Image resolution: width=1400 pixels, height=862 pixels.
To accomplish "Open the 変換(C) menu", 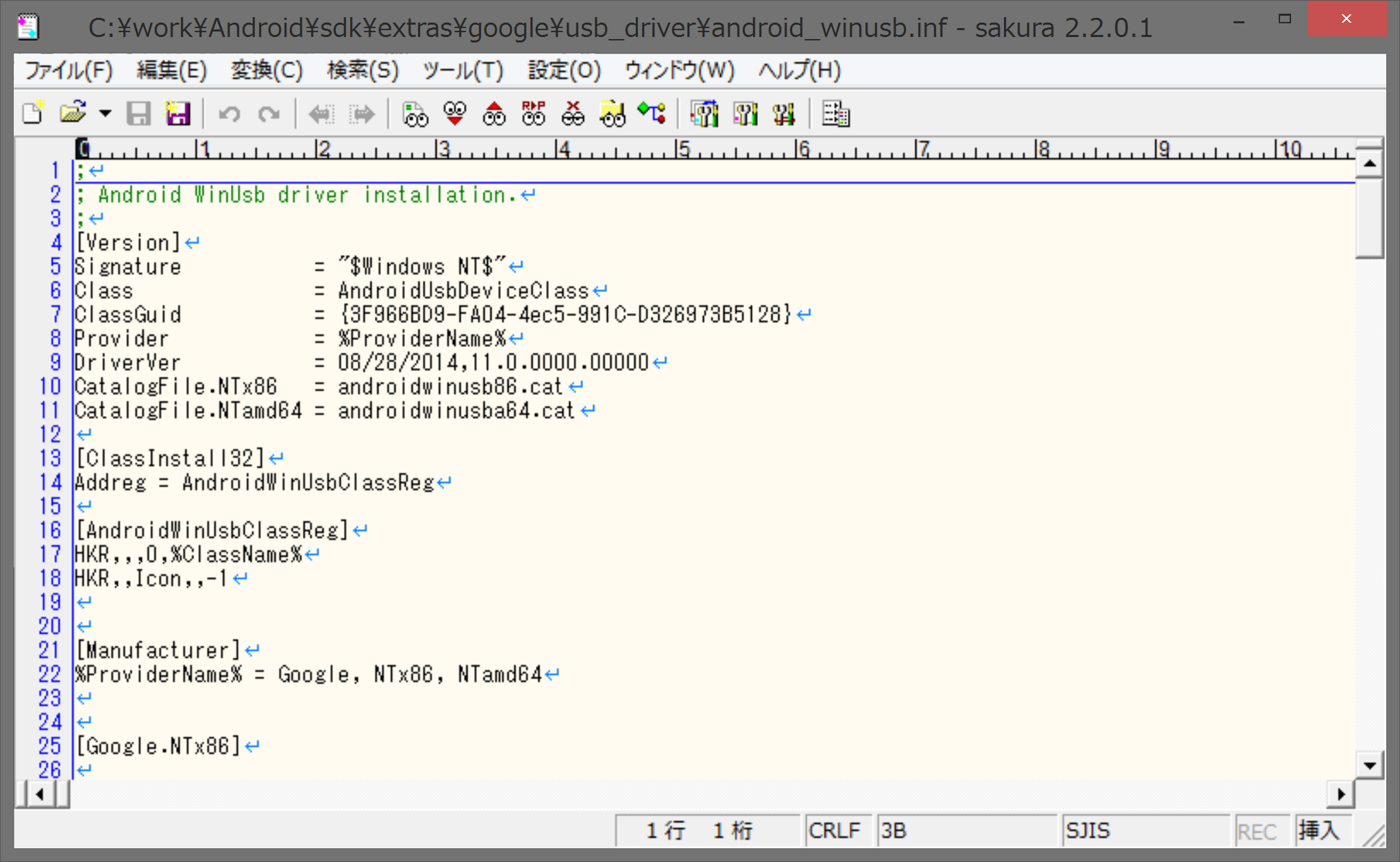I will pos(267,70).
